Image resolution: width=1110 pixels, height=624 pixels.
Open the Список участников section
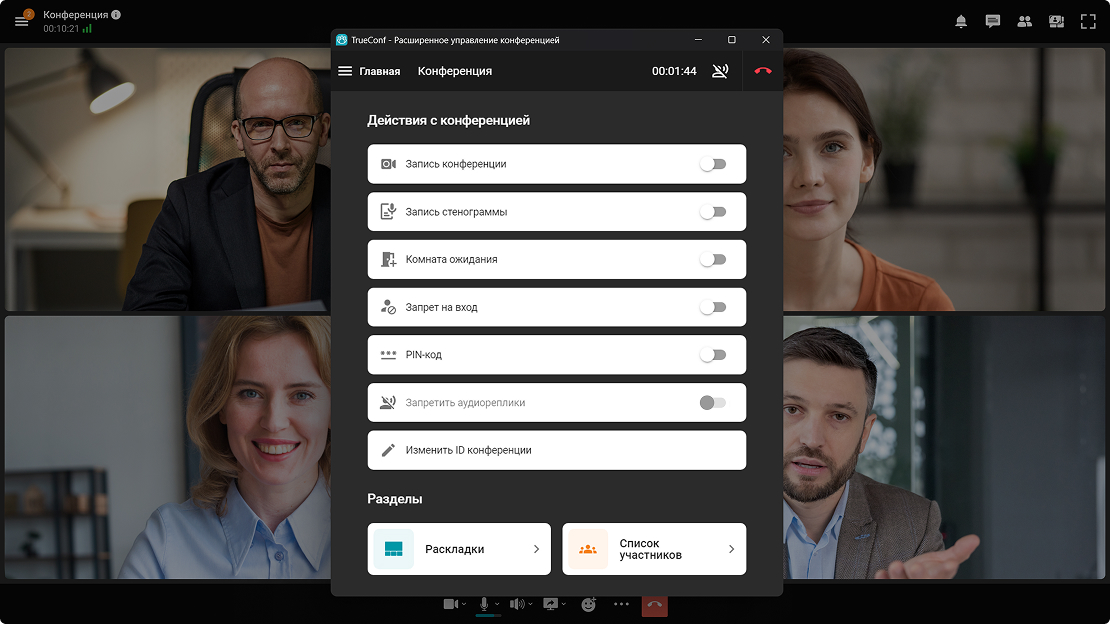654,549
